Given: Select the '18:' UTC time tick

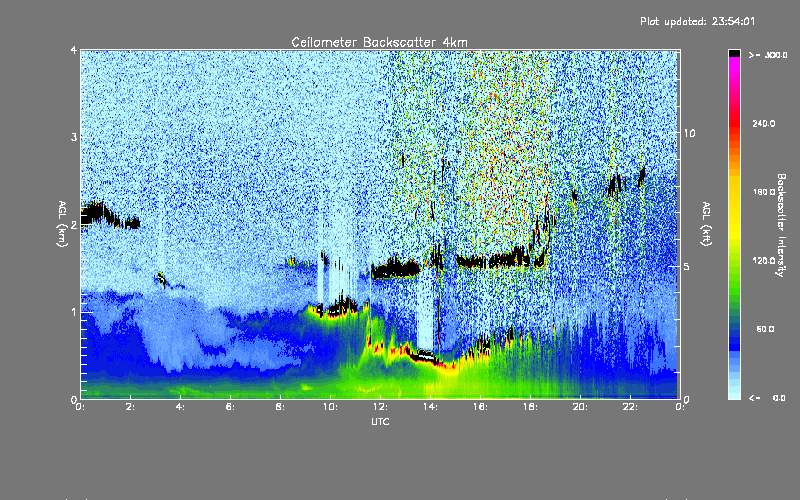Looking at the screenshot, I should click(x=530, y=407).
